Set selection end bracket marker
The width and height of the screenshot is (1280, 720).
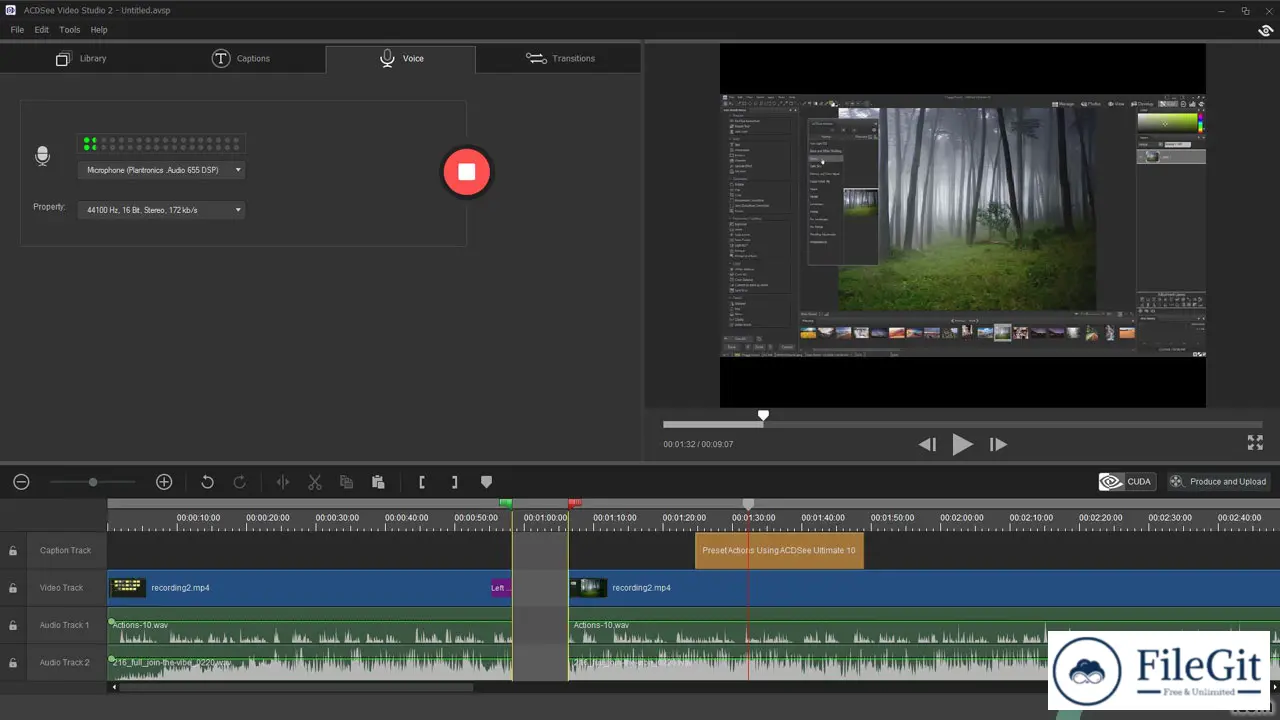click(x=454, y=482)
